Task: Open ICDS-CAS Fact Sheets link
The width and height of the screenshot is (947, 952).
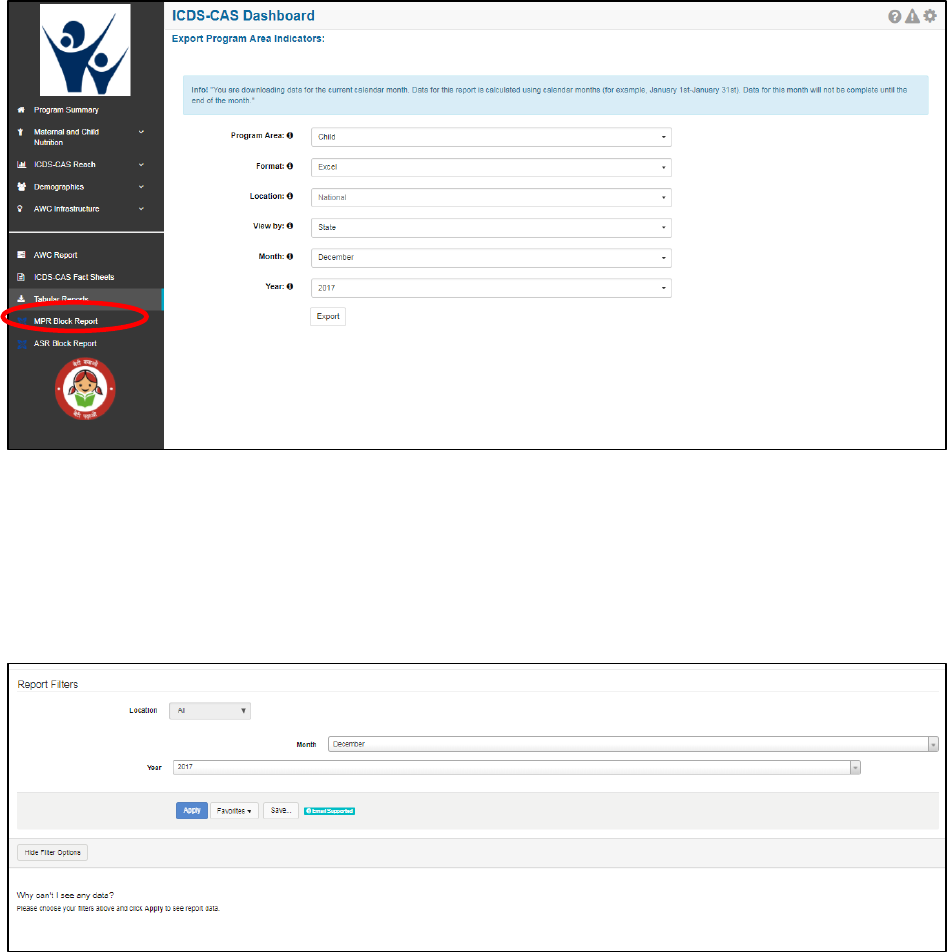Action: click(x=74, y=277)
